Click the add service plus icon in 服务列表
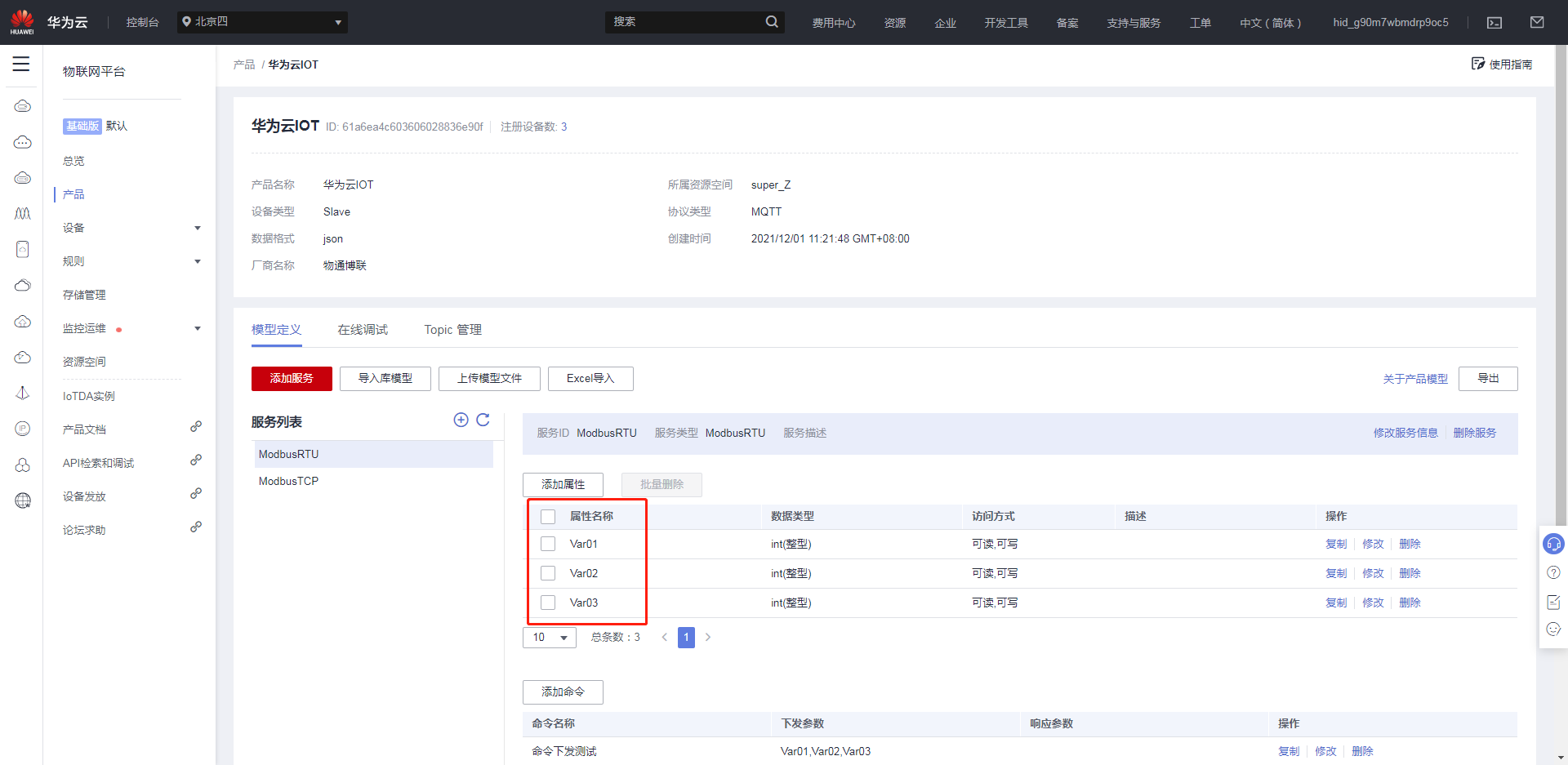 461,420
